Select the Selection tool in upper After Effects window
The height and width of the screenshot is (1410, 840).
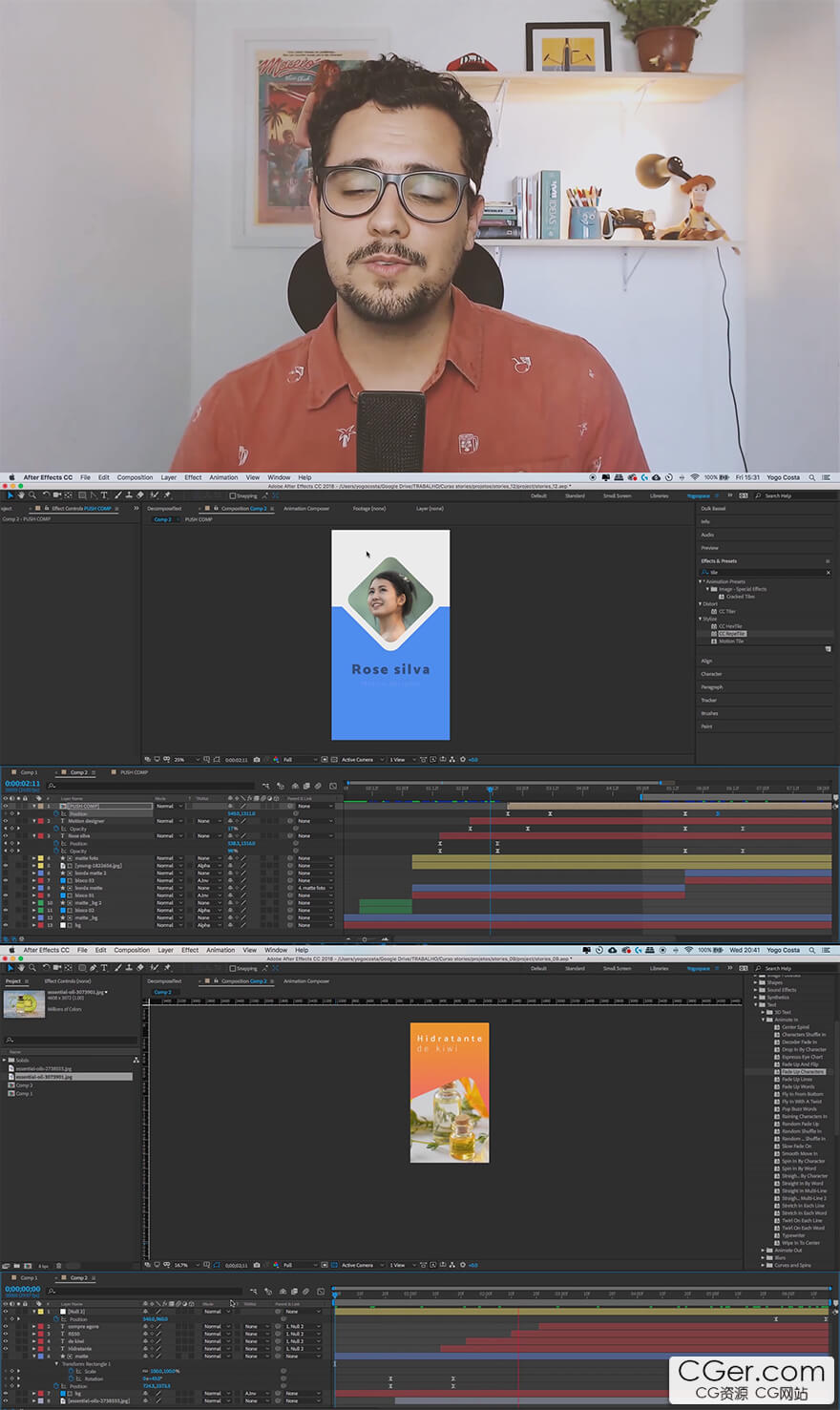[10, 495]
